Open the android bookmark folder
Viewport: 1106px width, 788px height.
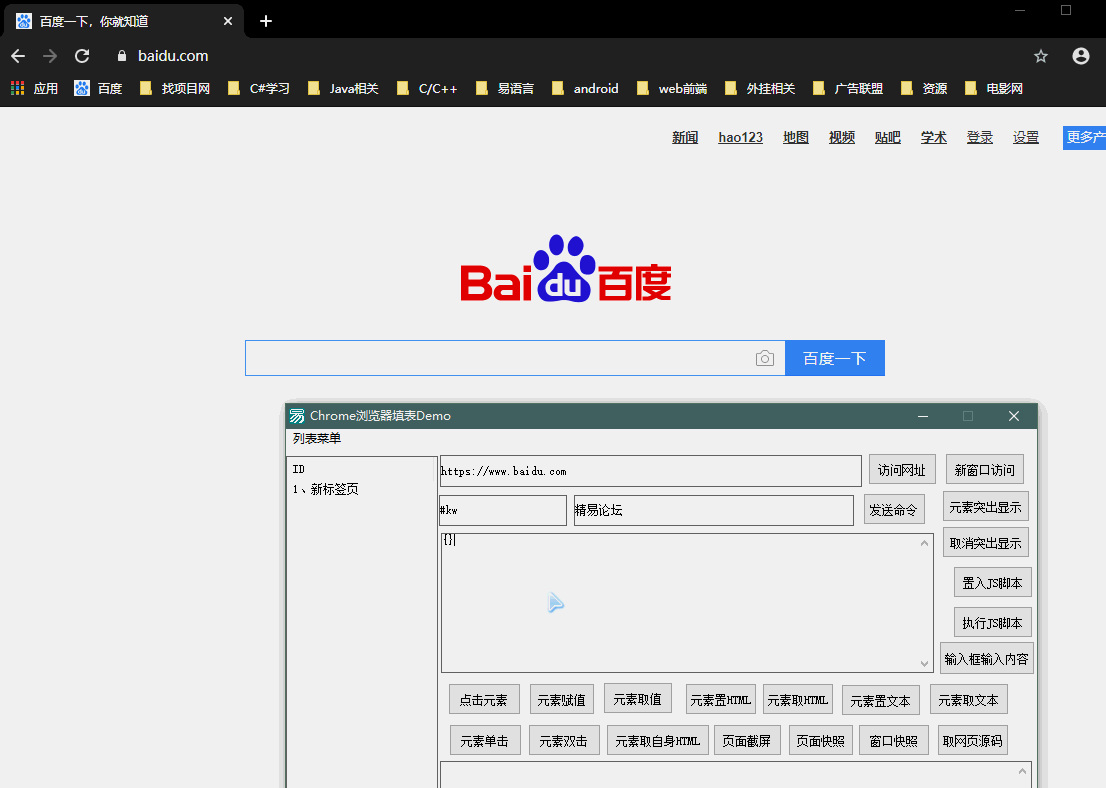585,88
